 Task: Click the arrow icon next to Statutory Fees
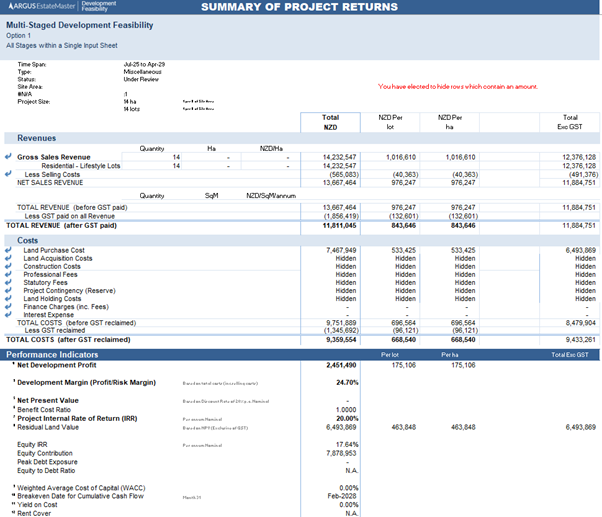tap(8, 282)
